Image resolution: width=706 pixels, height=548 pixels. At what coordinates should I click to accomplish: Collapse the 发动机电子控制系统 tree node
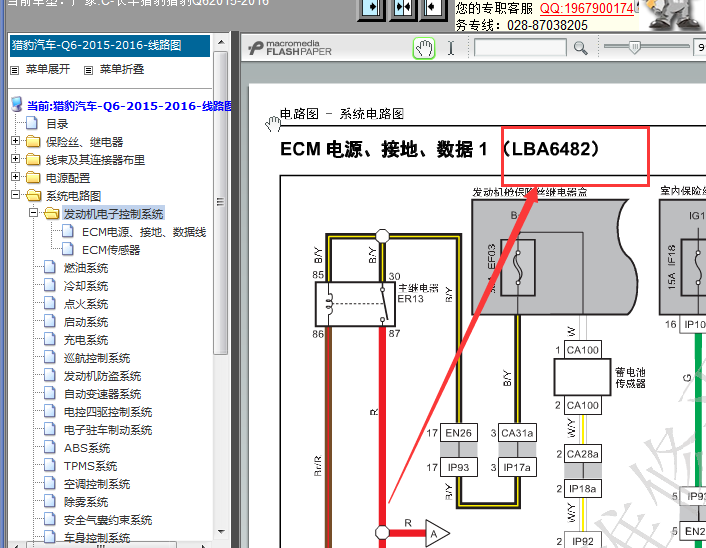33,213
